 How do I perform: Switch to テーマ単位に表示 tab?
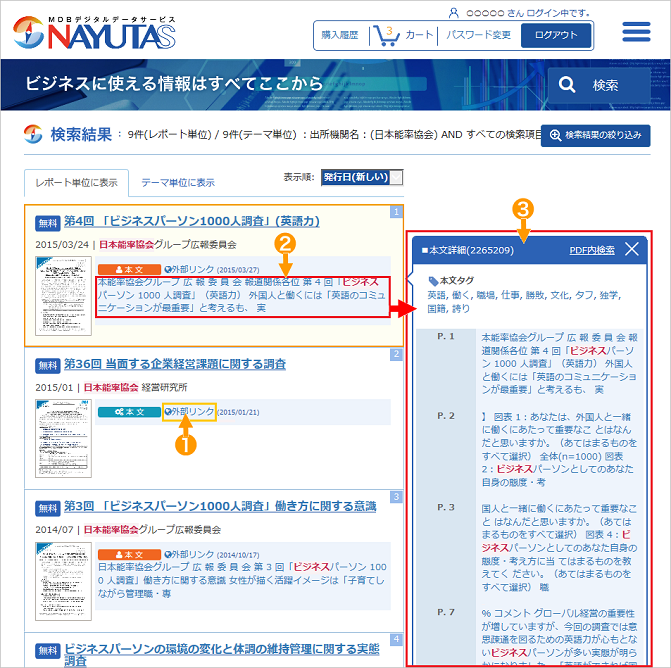(178, 183)
